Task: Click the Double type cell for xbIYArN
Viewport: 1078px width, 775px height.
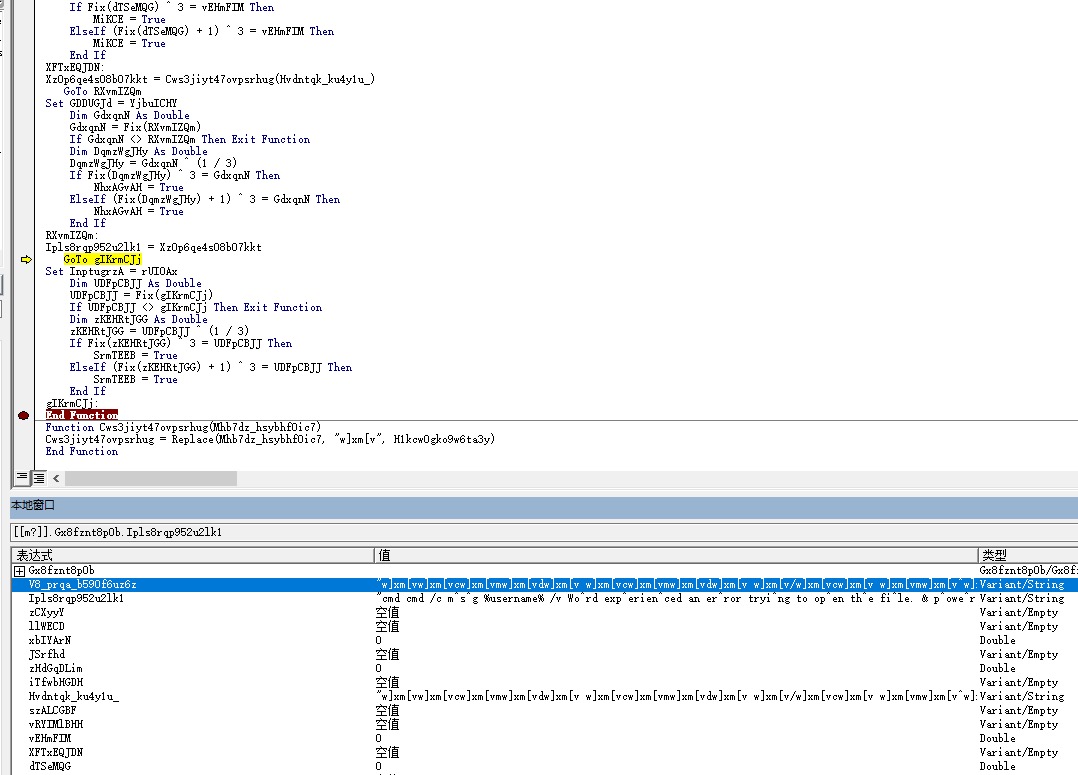Action: [x=1028, y=640]
